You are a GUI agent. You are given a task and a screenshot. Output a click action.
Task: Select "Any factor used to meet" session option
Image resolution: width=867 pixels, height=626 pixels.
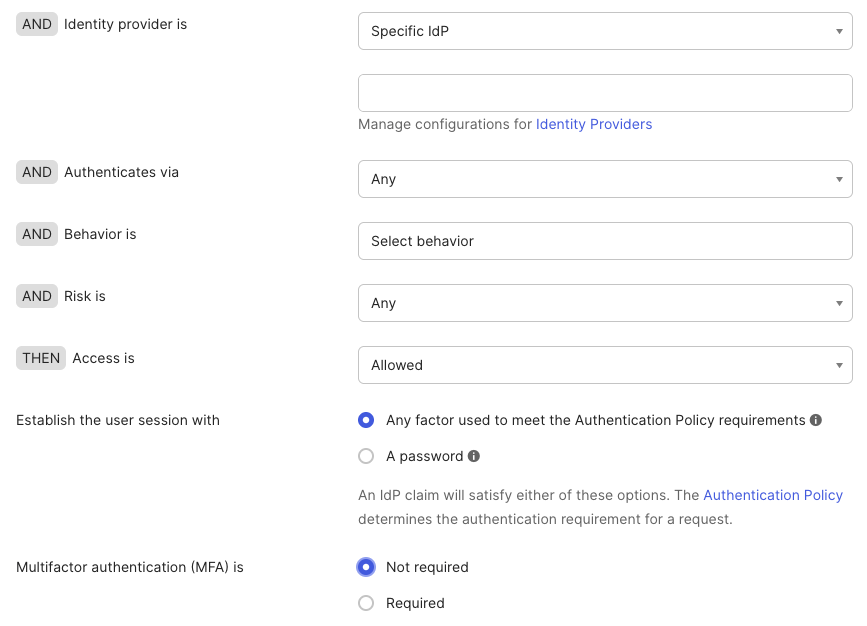[x=366, y=420]
